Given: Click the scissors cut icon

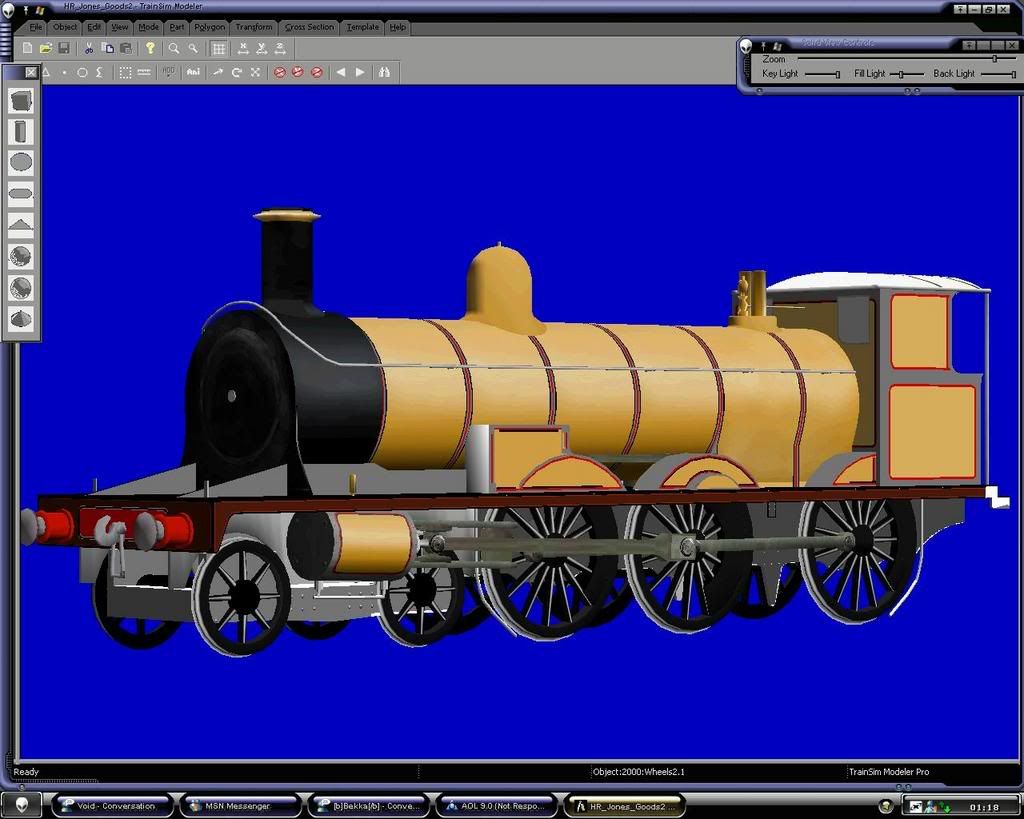Looking at the screenshot, I should pos(88,48).
